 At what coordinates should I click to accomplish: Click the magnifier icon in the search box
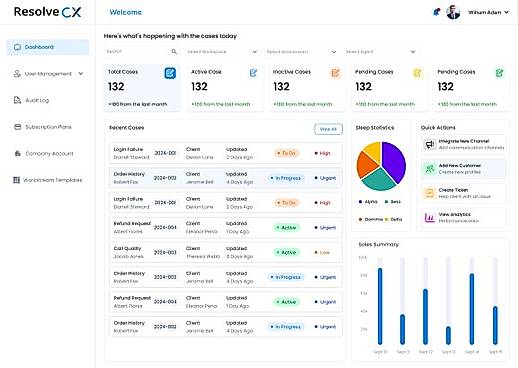(x=174, y=52)
